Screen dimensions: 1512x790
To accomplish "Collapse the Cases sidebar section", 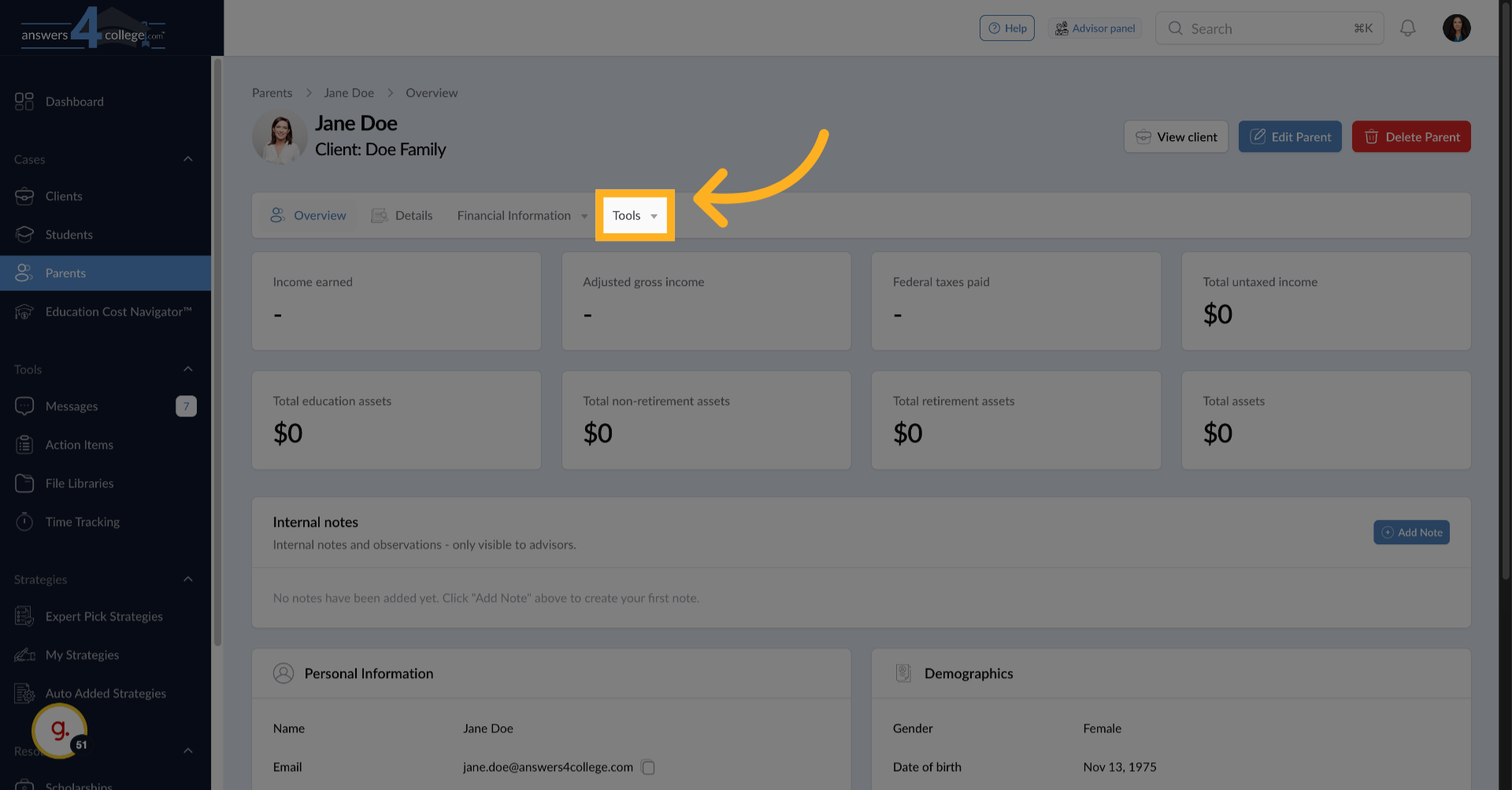I will pos(188,159).
